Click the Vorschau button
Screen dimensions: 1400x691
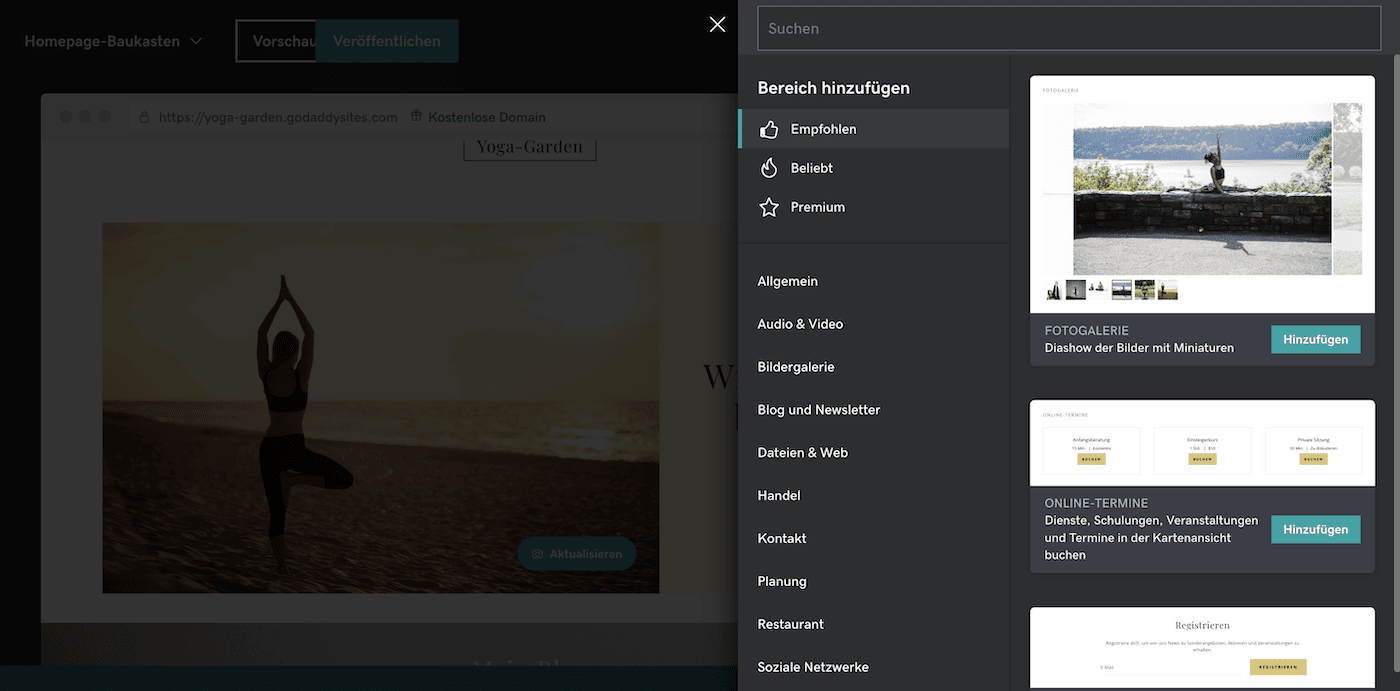[276, 41]
